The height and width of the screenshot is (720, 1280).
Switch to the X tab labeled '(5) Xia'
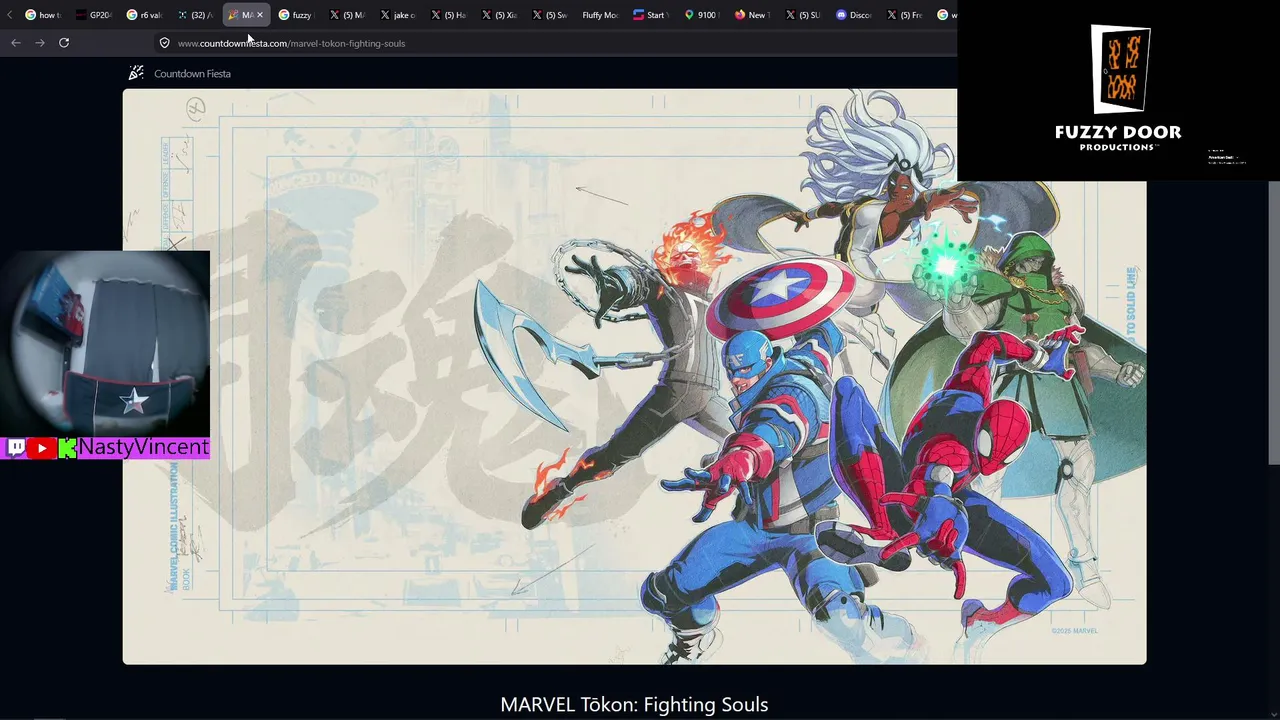pyautogui.click(x=499, y=15)
